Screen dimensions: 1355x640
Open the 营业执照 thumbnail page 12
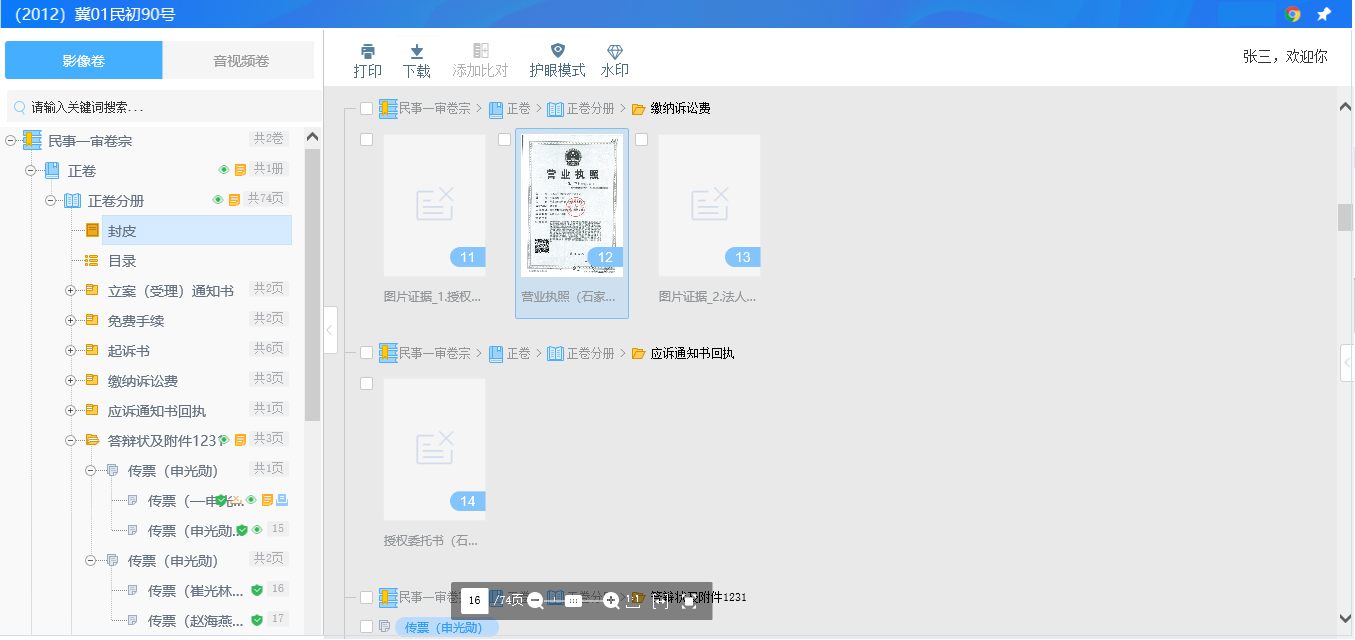click(x=572, y=206)
